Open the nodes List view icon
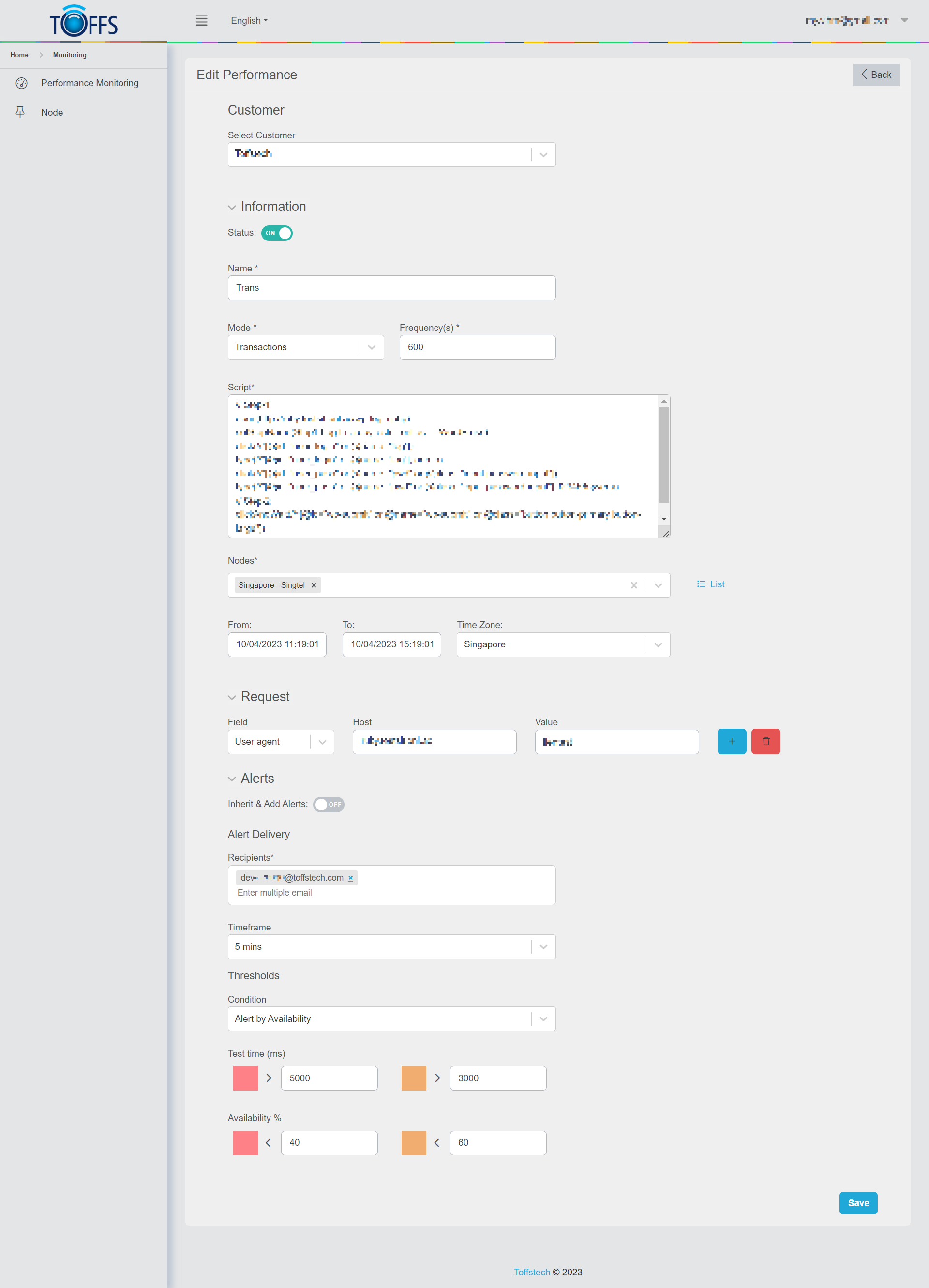This screenshot has width=929, height=1288. (x=710, y=584)
